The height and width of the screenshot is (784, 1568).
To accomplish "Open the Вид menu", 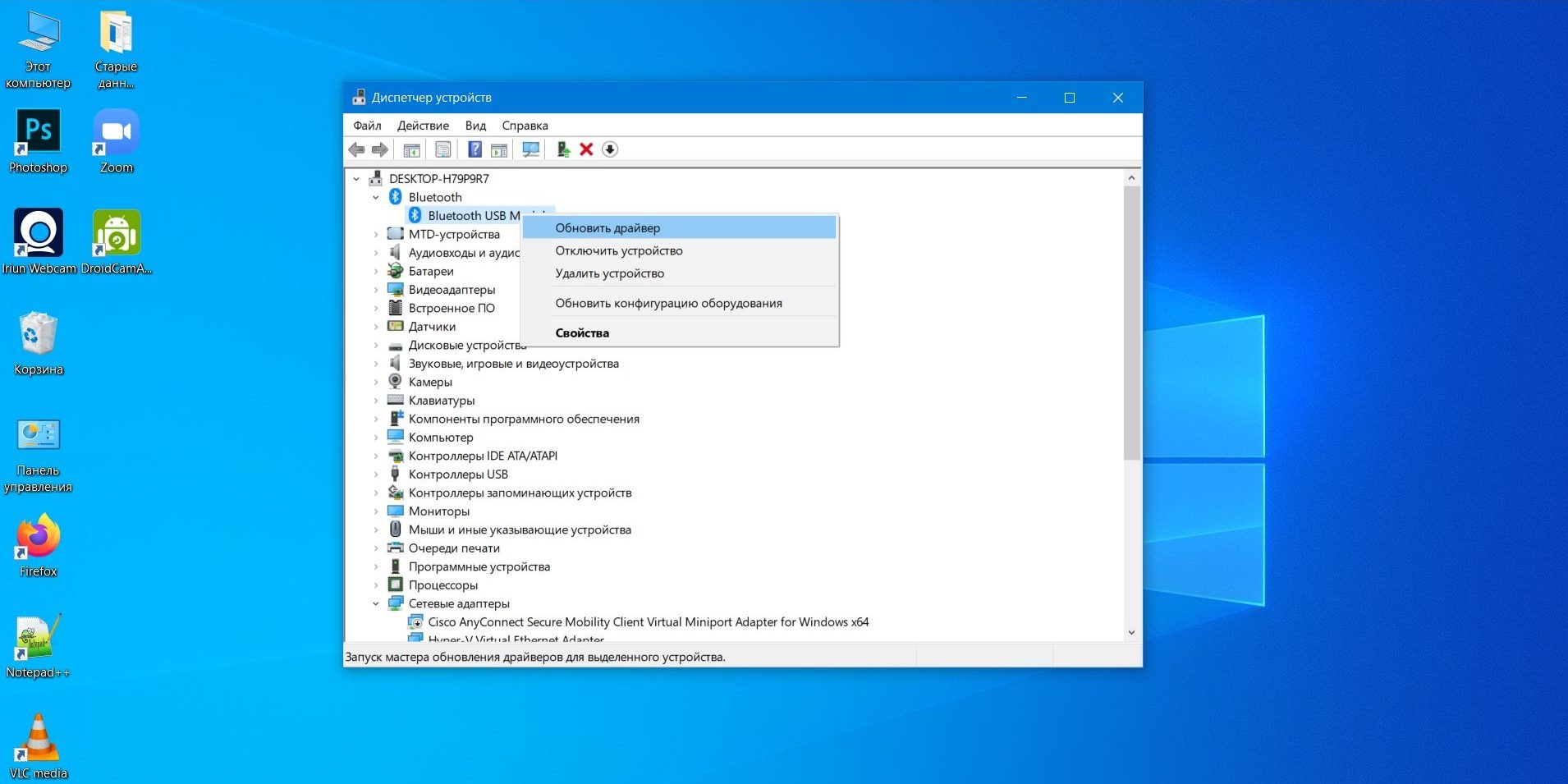I will (475, 126).
